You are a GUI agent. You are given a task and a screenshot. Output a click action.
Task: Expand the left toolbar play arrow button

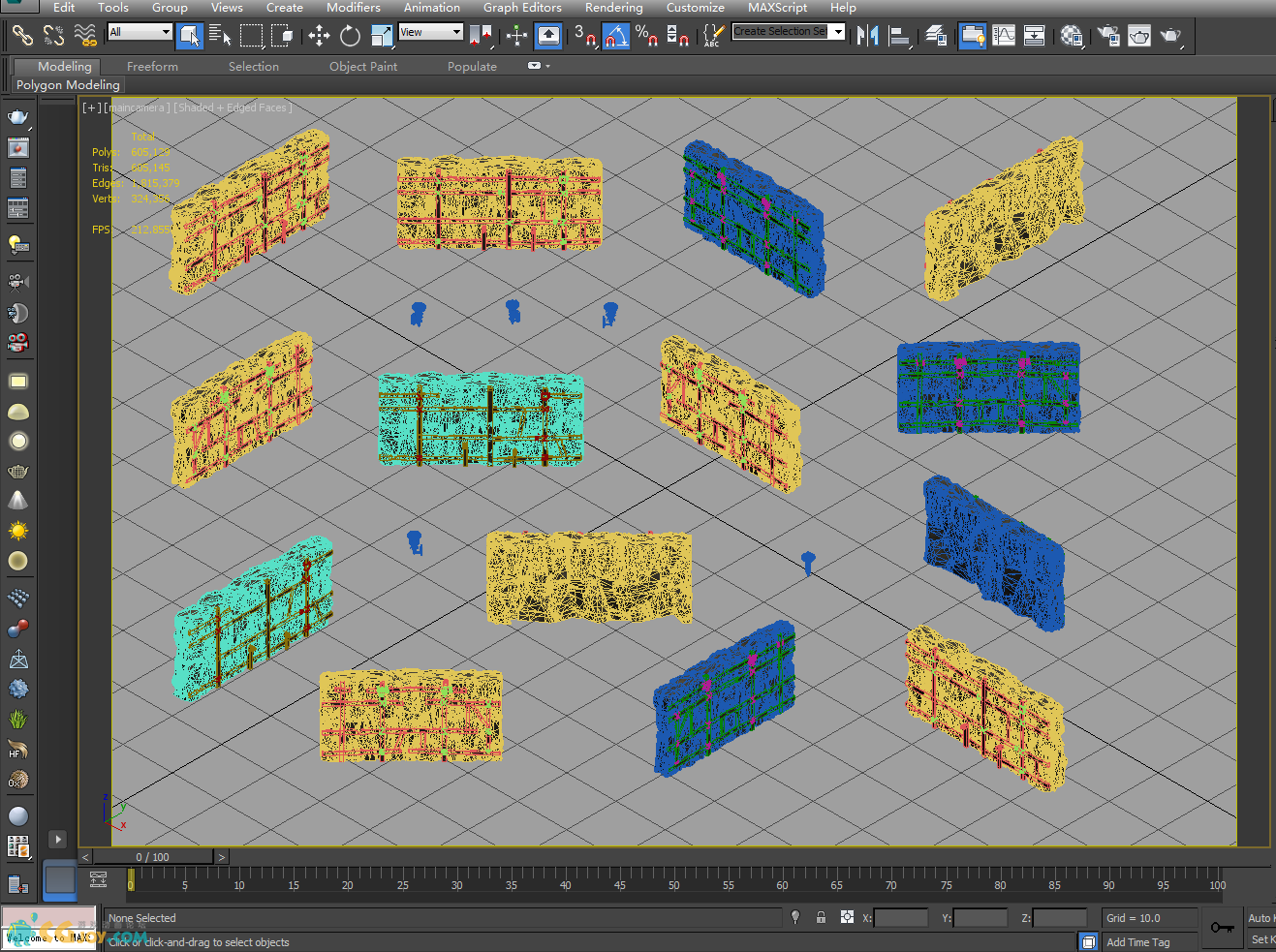point(58,840)
